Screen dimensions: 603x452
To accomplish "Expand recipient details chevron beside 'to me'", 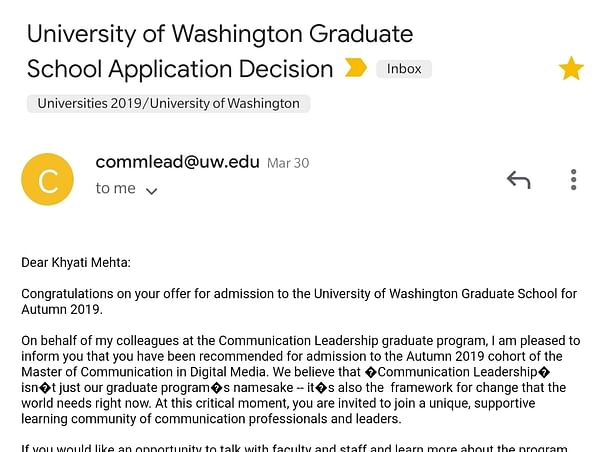I will [152, 191].
